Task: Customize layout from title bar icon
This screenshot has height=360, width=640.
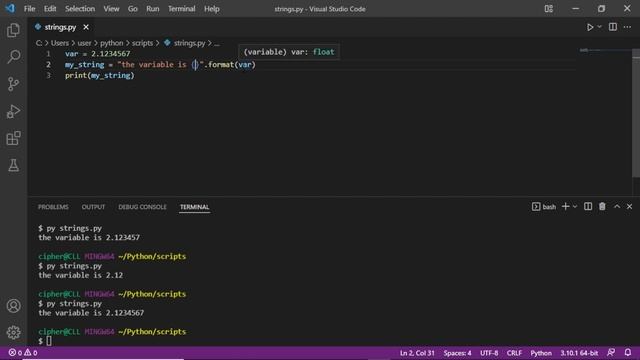Action: 549,9
